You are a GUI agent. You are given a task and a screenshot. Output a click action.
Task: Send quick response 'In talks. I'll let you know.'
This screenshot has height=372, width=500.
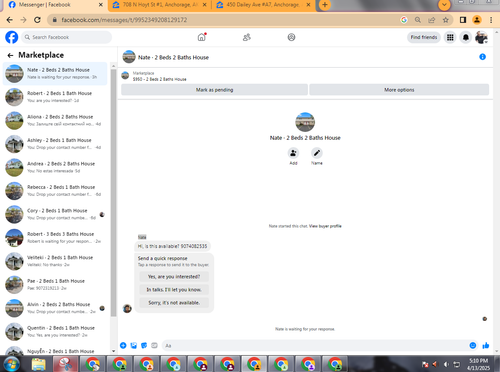coord(174,290)
